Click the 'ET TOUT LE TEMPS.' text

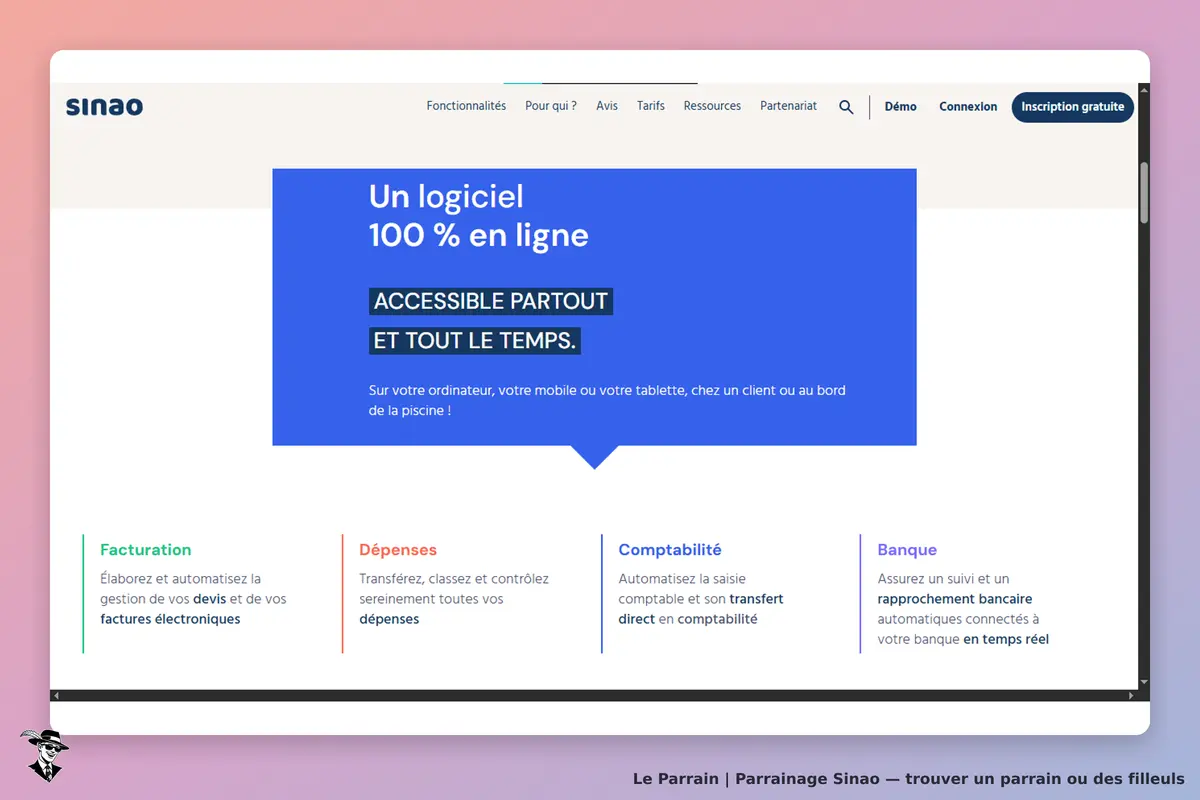(475, 341)
